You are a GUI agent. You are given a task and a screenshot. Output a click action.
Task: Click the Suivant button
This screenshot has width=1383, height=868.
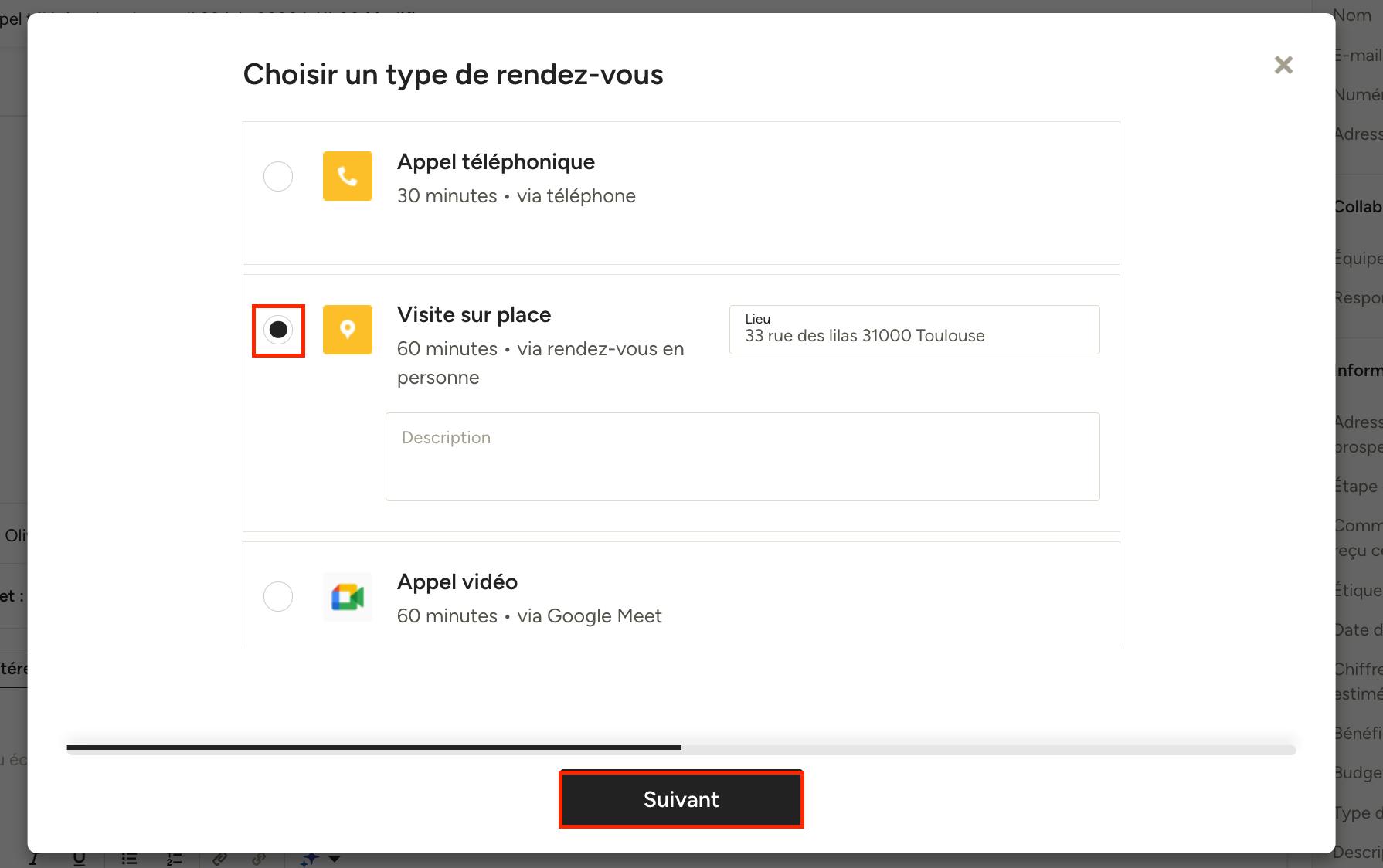[681, 799]
